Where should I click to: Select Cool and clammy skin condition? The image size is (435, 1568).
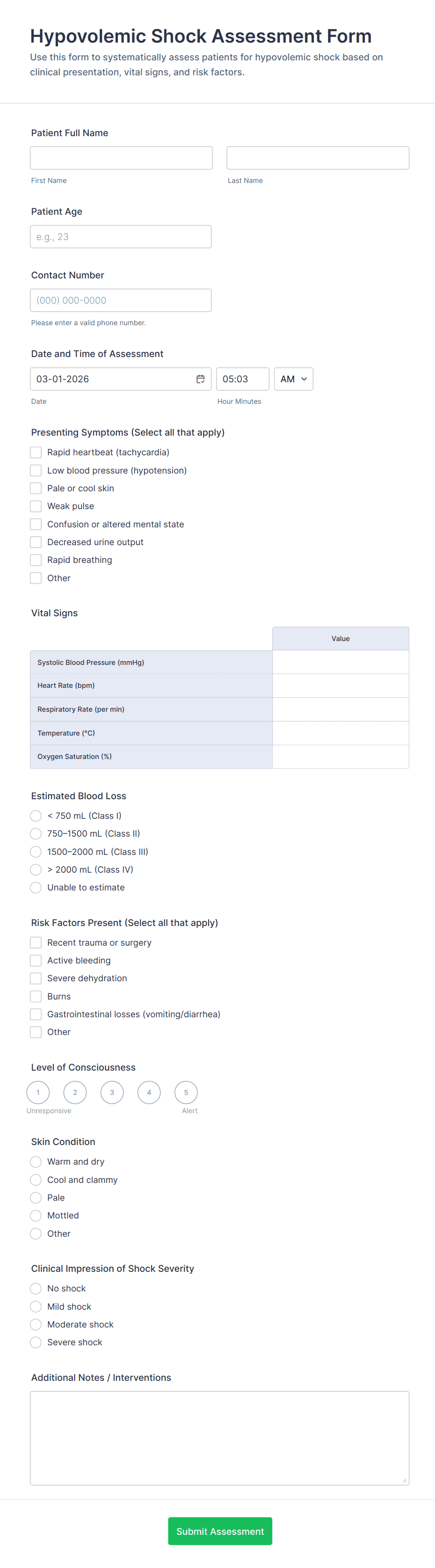pyautogui.click(x=36, y=1180)
